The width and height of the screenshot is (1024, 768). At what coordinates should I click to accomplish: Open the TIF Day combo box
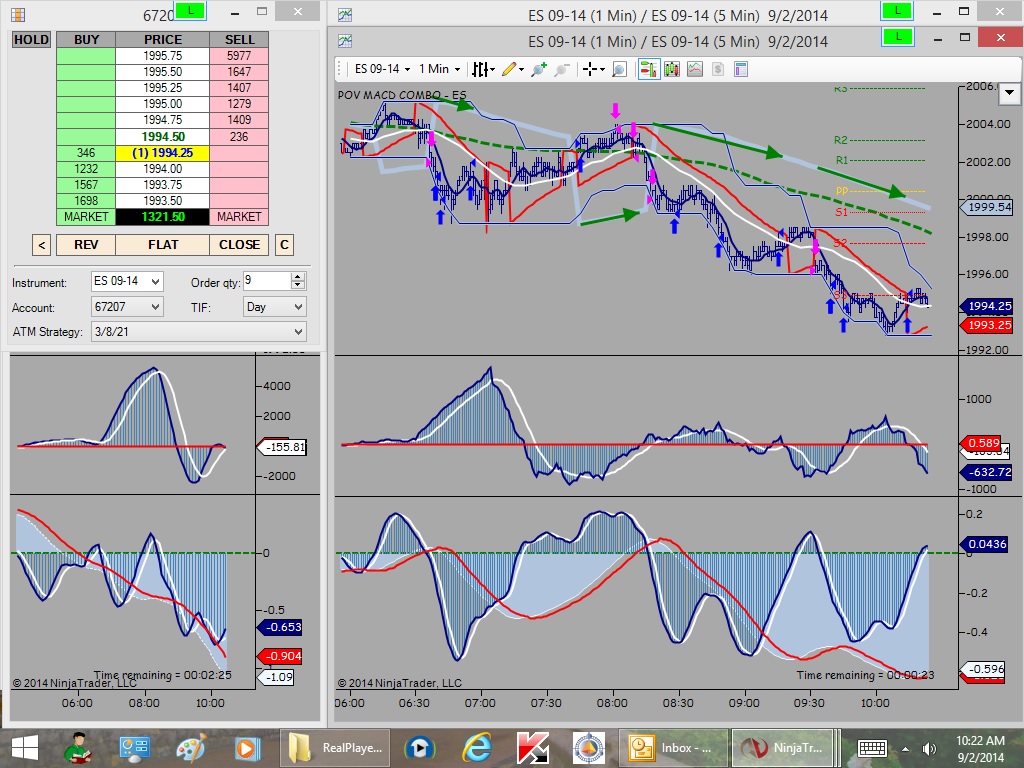point(274,306)
